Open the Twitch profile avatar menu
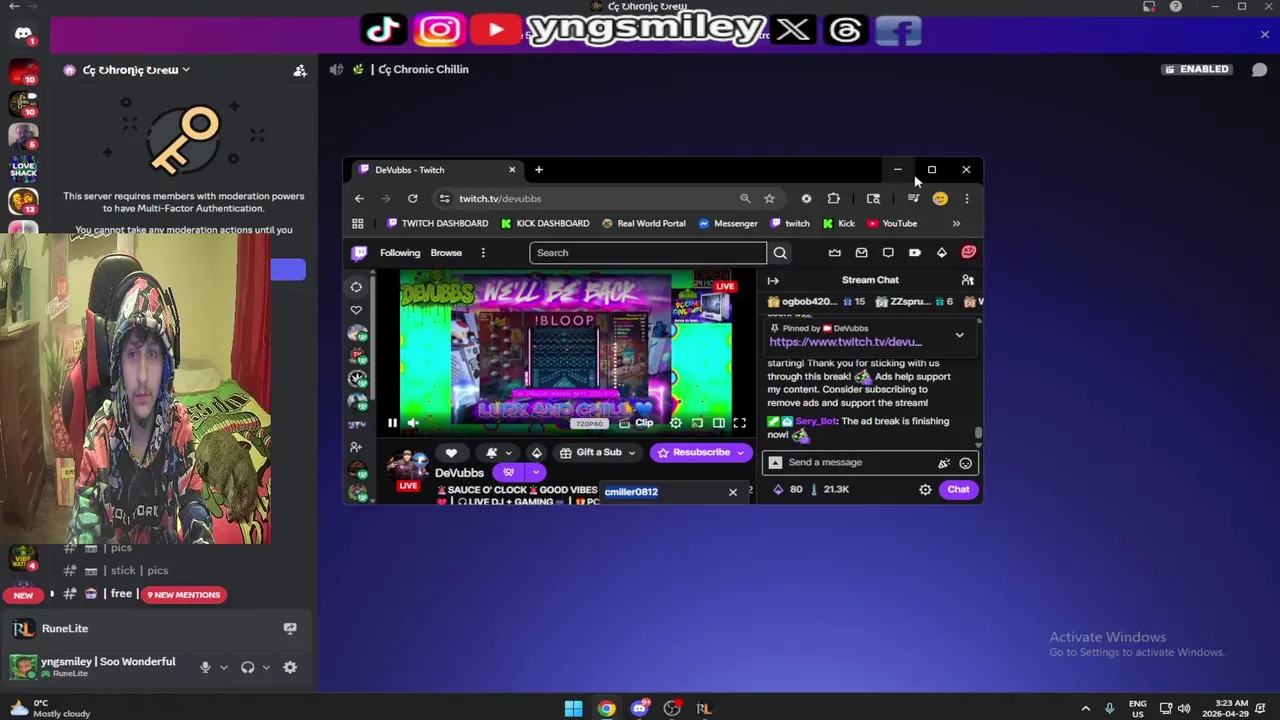The width and height of the screenshot is (1280, 720). (968, 253)
